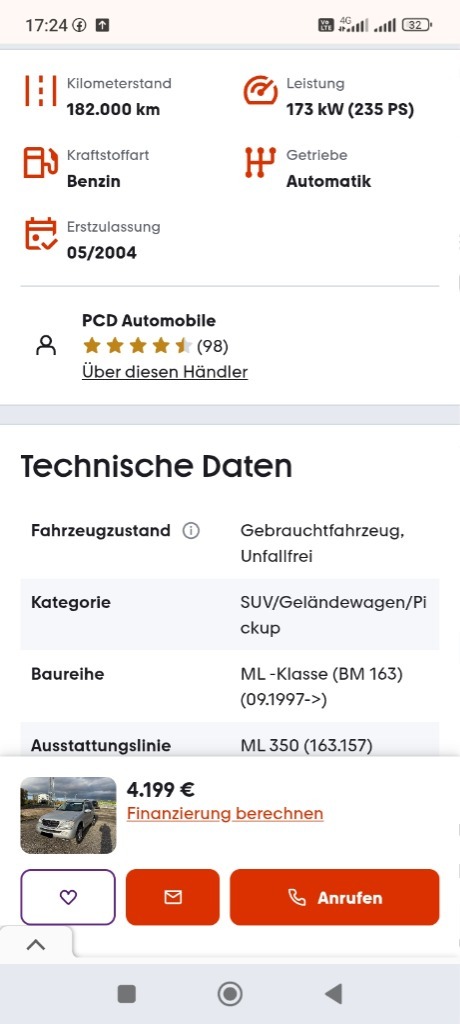This screenshot has height=1024, width=460.
Task: Tap the dealer person icon
Action: (46, 345)
